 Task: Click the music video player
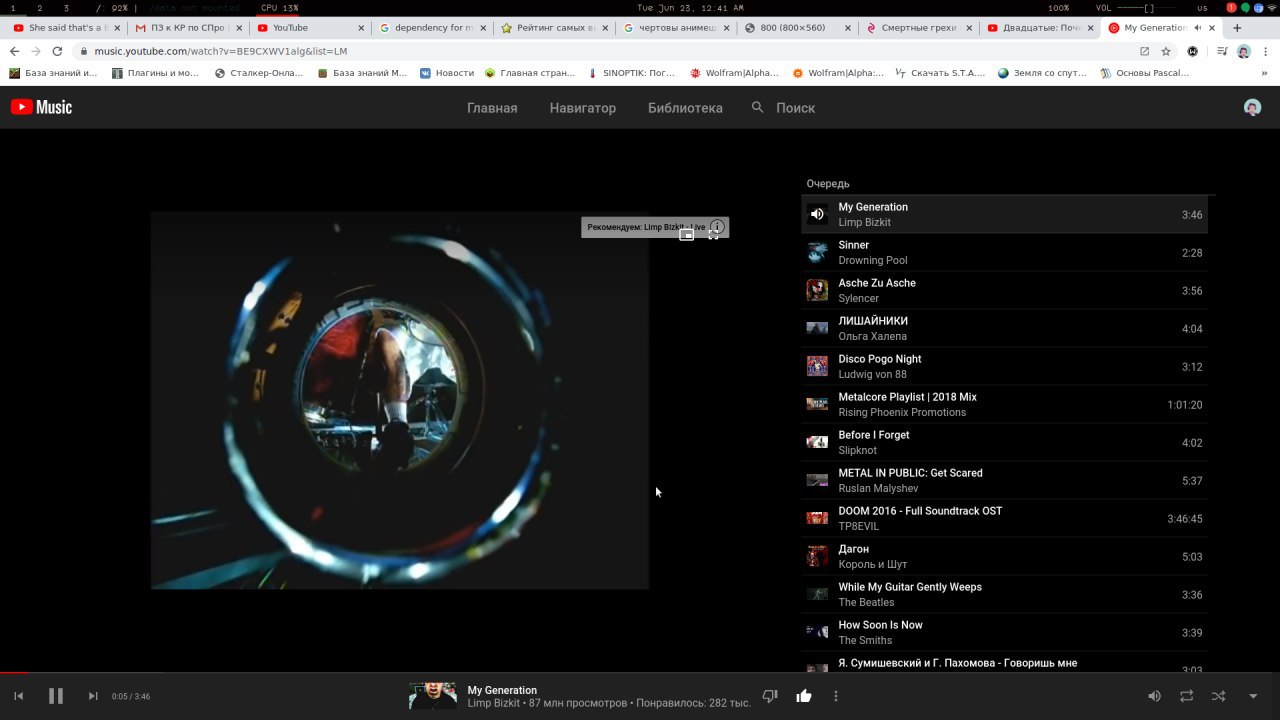point(400,400)
